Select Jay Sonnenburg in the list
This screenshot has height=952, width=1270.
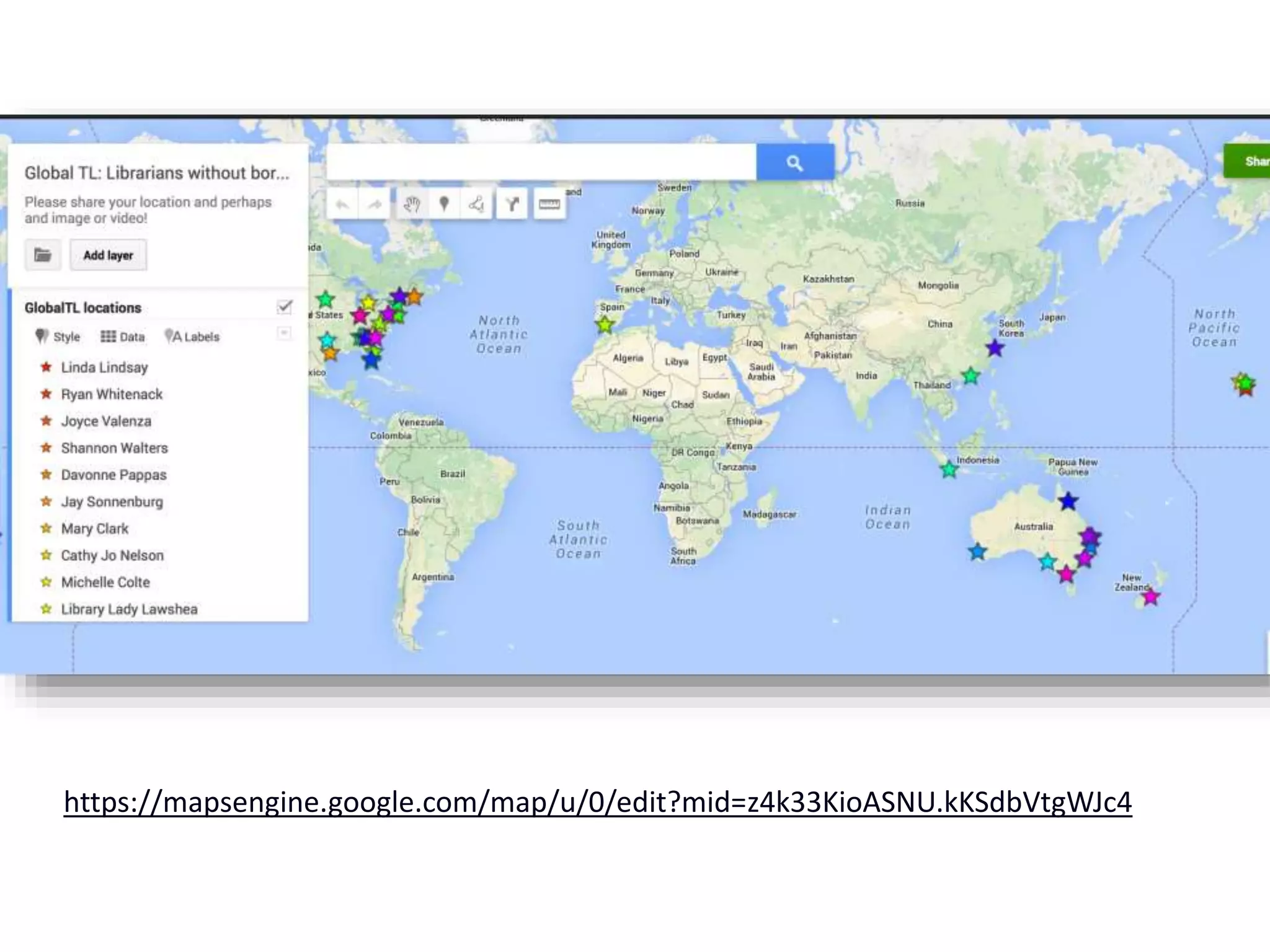point(112,501)
